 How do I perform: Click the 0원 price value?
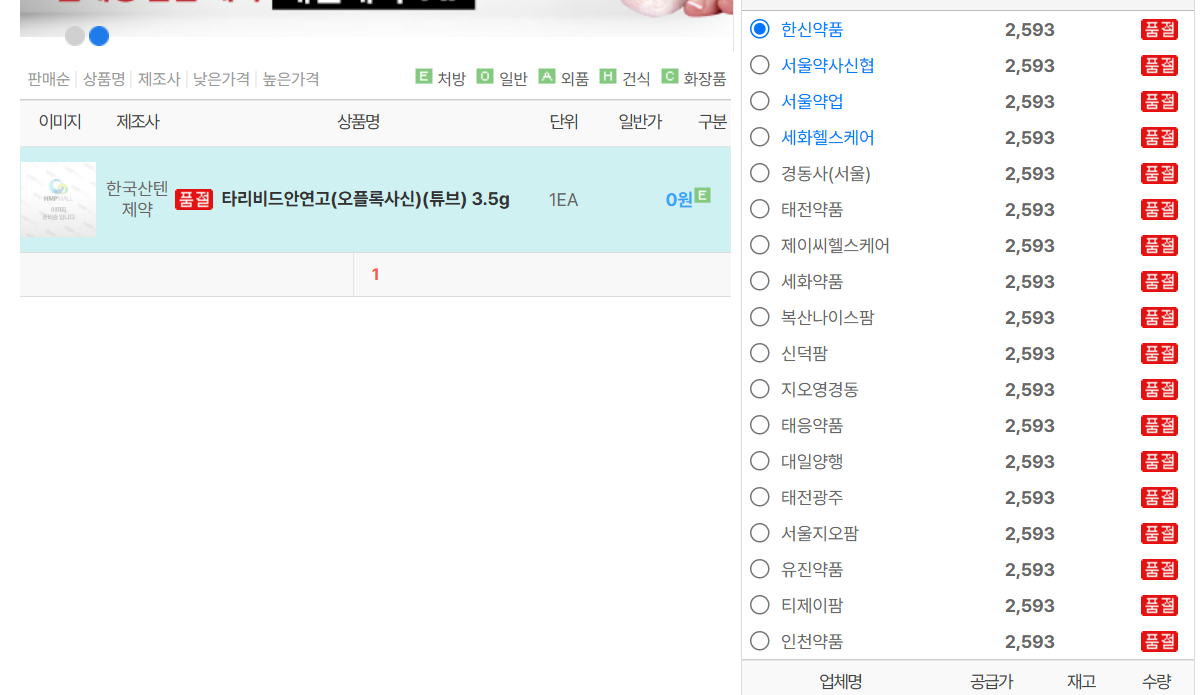click(x=679, y=199)
